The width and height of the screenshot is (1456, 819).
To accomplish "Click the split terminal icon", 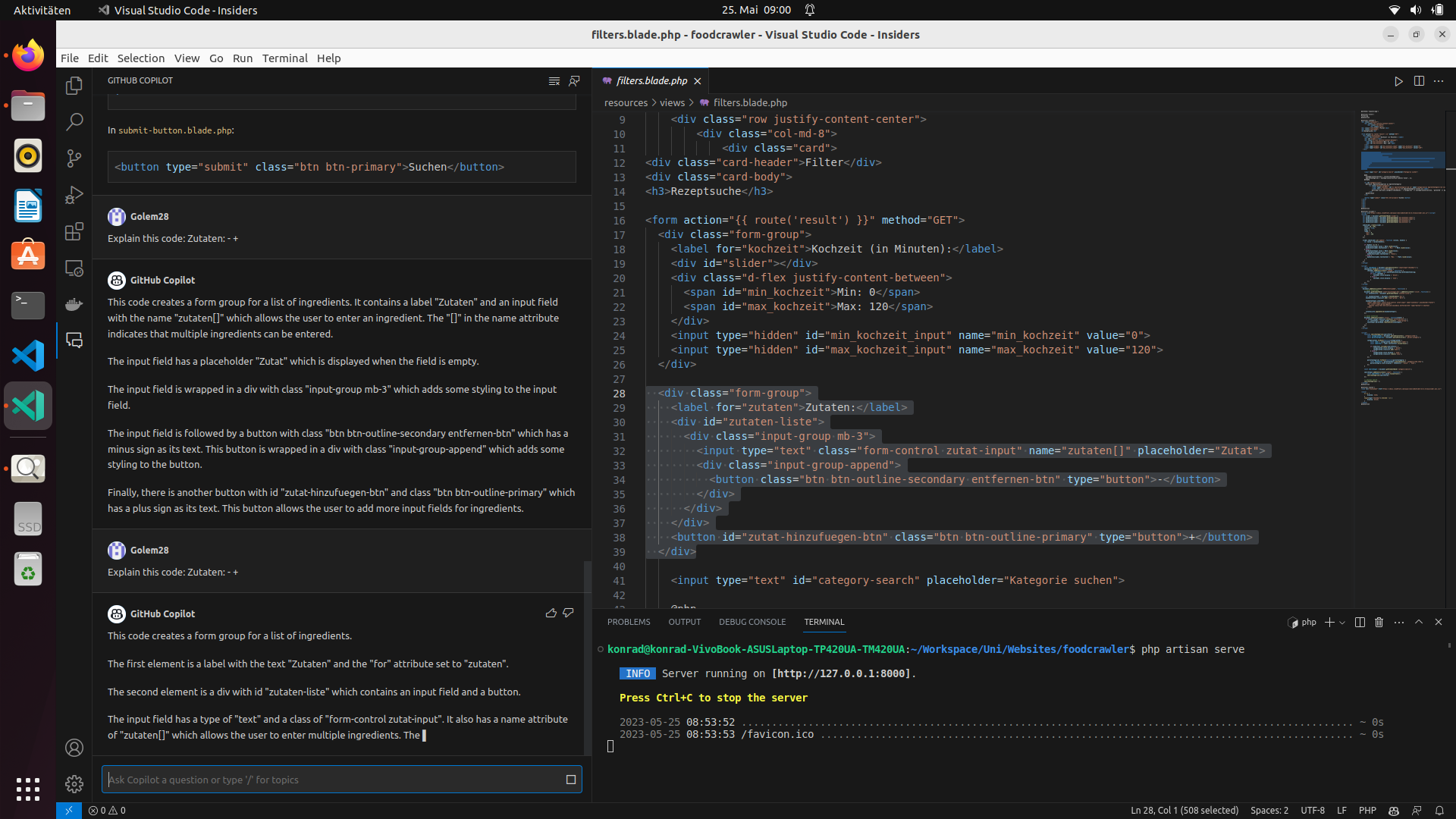I will tap(1359, 622).
